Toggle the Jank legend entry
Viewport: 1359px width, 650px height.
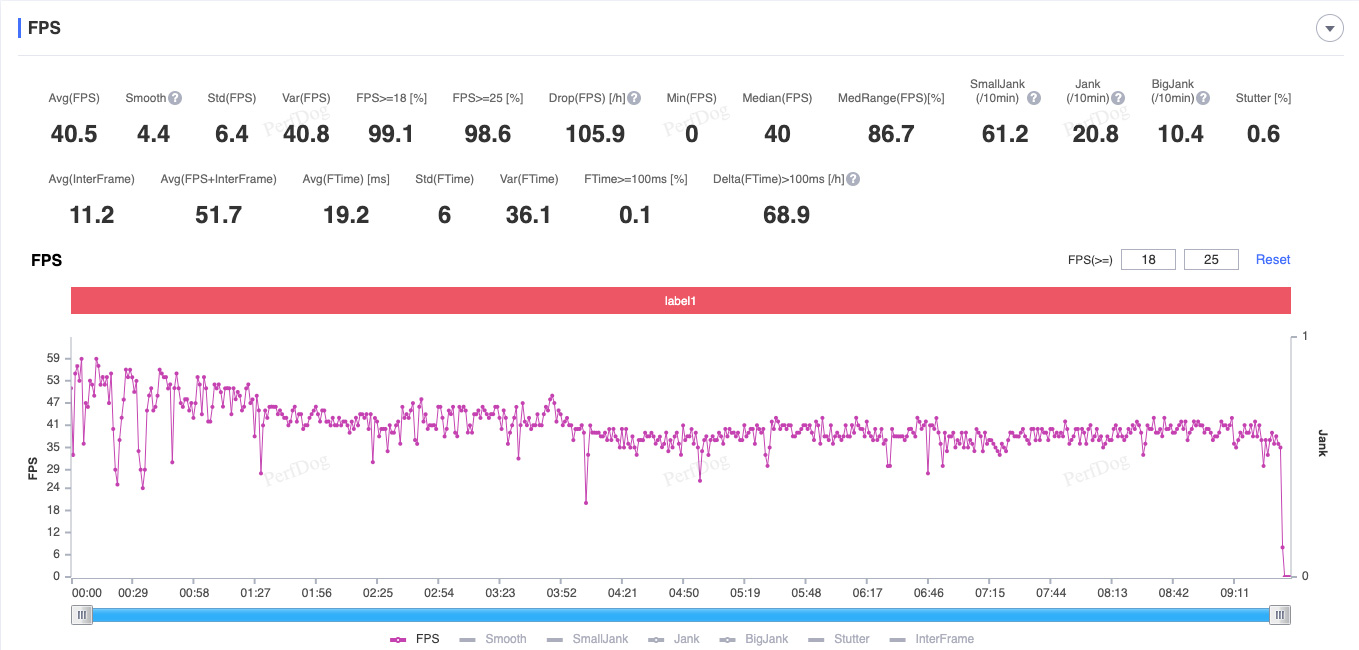pyautogui.click(x=674, y=639)
